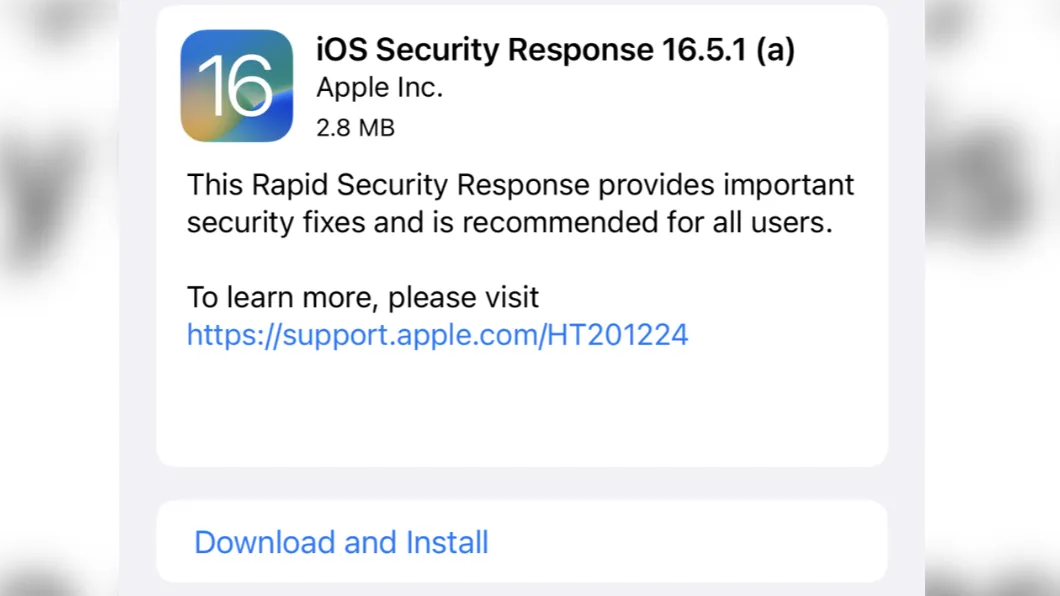Open the support.apple.com/HT201224 link
Screen dimensions: 1060x596
(x=437, y=335)
